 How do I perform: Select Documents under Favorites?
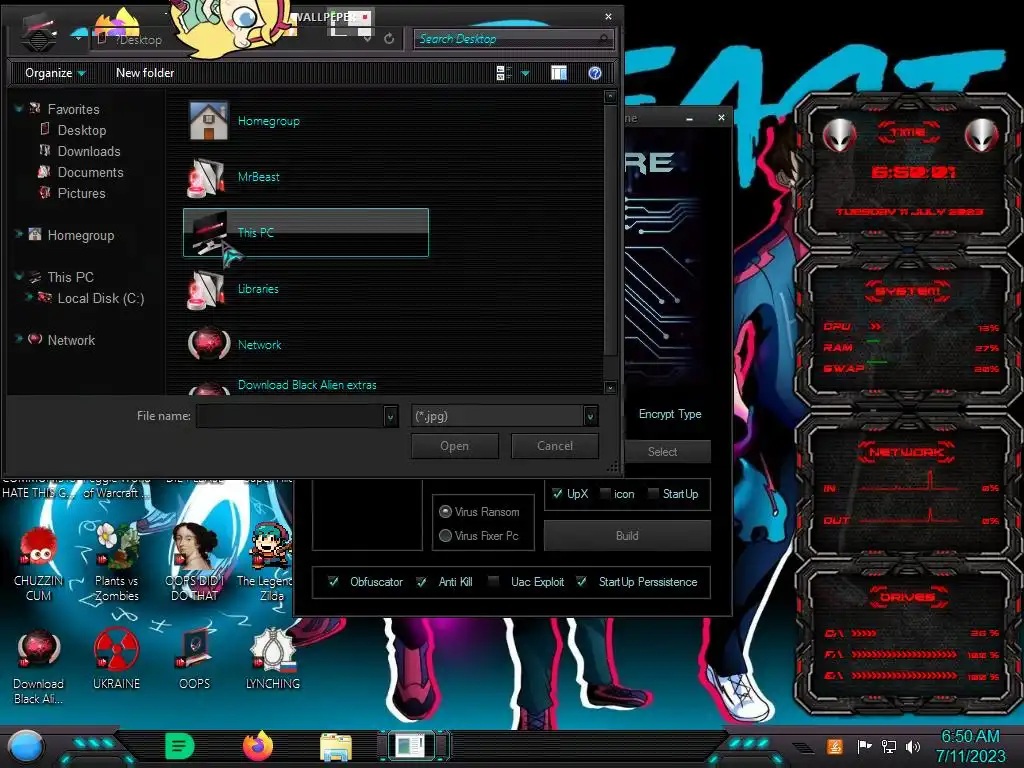pyautogui.click(x=90, y=172)
